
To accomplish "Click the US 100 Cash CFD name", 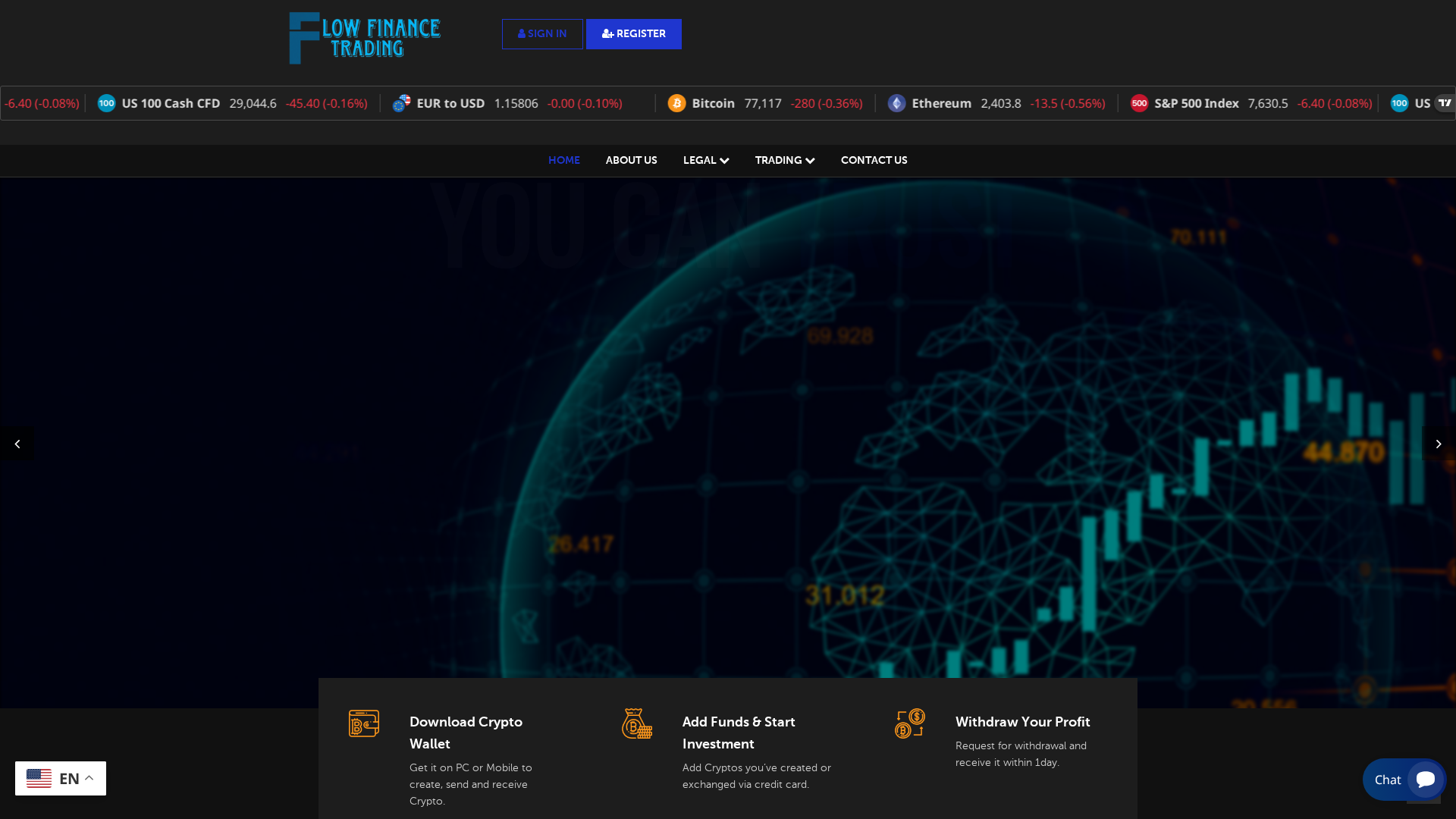I will click(x=171, y=103).
